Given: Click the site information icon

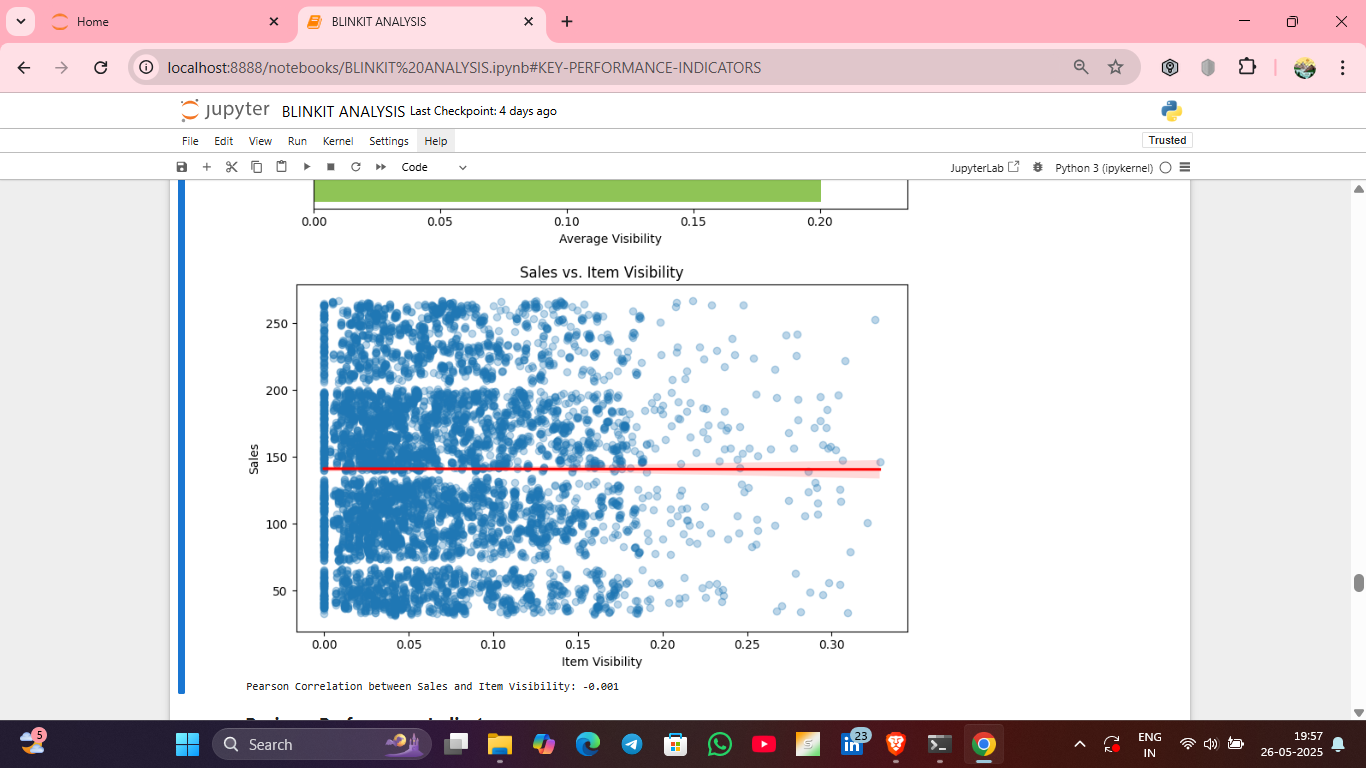Looking at the screenshot, I should 147,67.
